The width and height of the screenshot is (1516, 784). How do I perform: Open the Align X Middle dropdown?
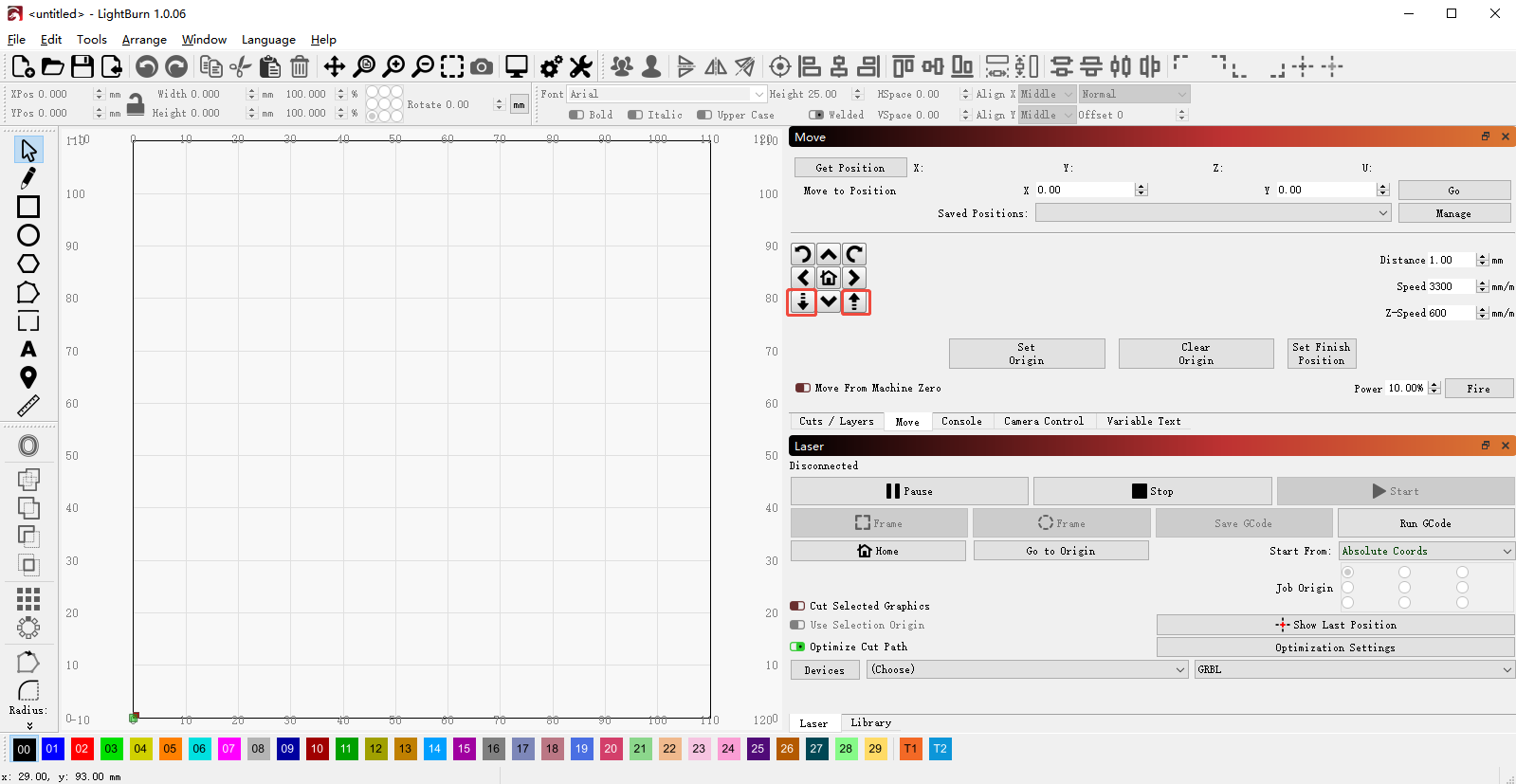point(1048,94)
